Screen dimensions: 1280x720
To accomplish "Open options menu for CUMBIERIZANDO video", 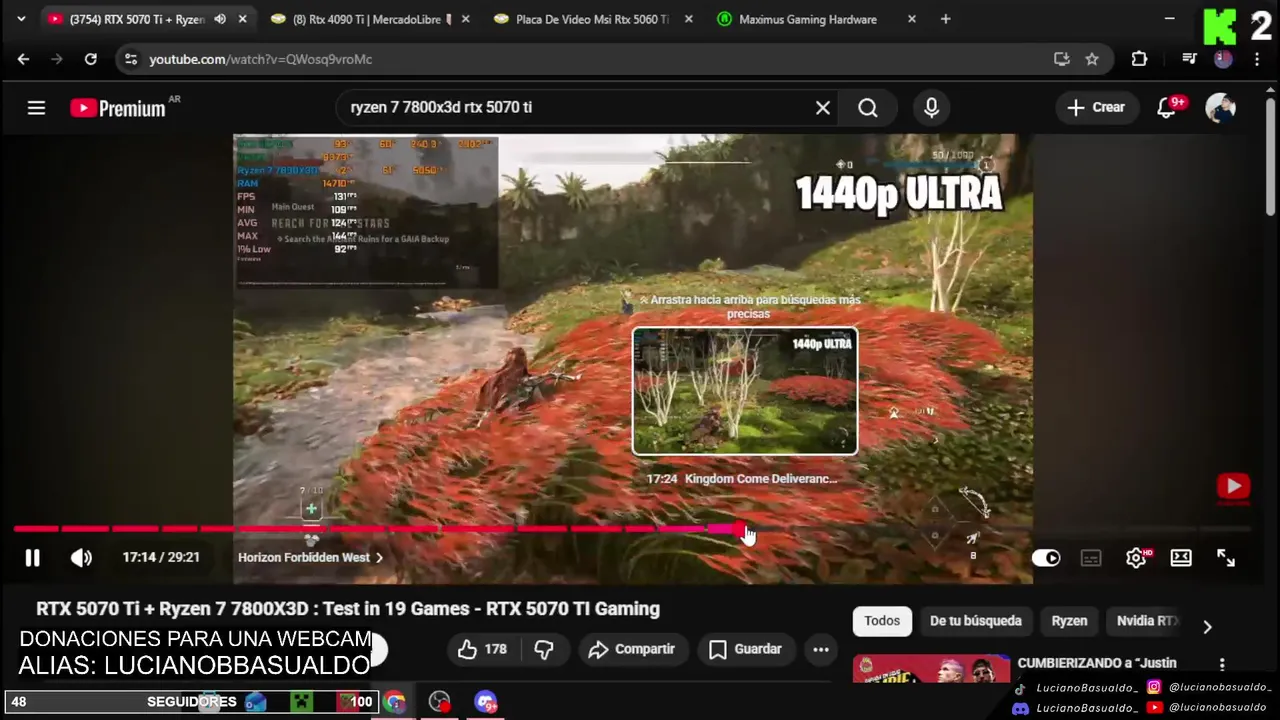I will (1222, 664).
